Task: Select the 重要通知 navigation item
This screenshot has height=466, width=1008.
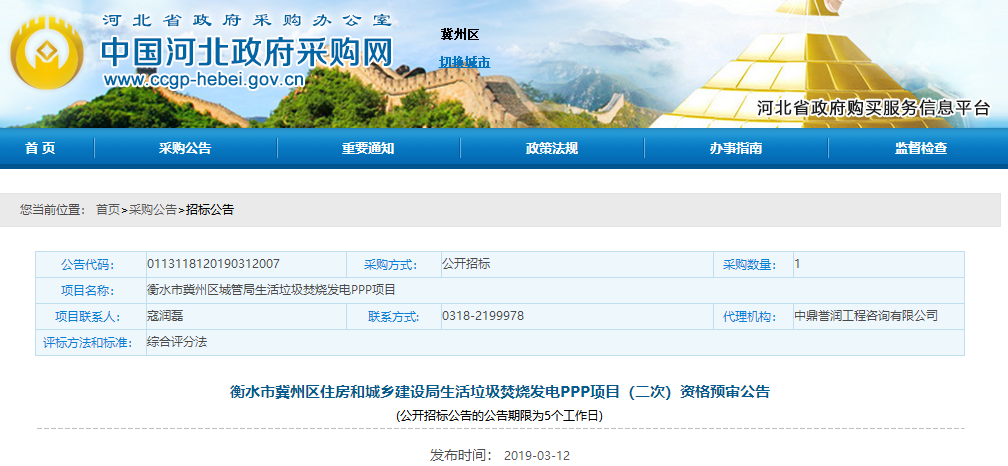Action: click(x=368, y=148)
